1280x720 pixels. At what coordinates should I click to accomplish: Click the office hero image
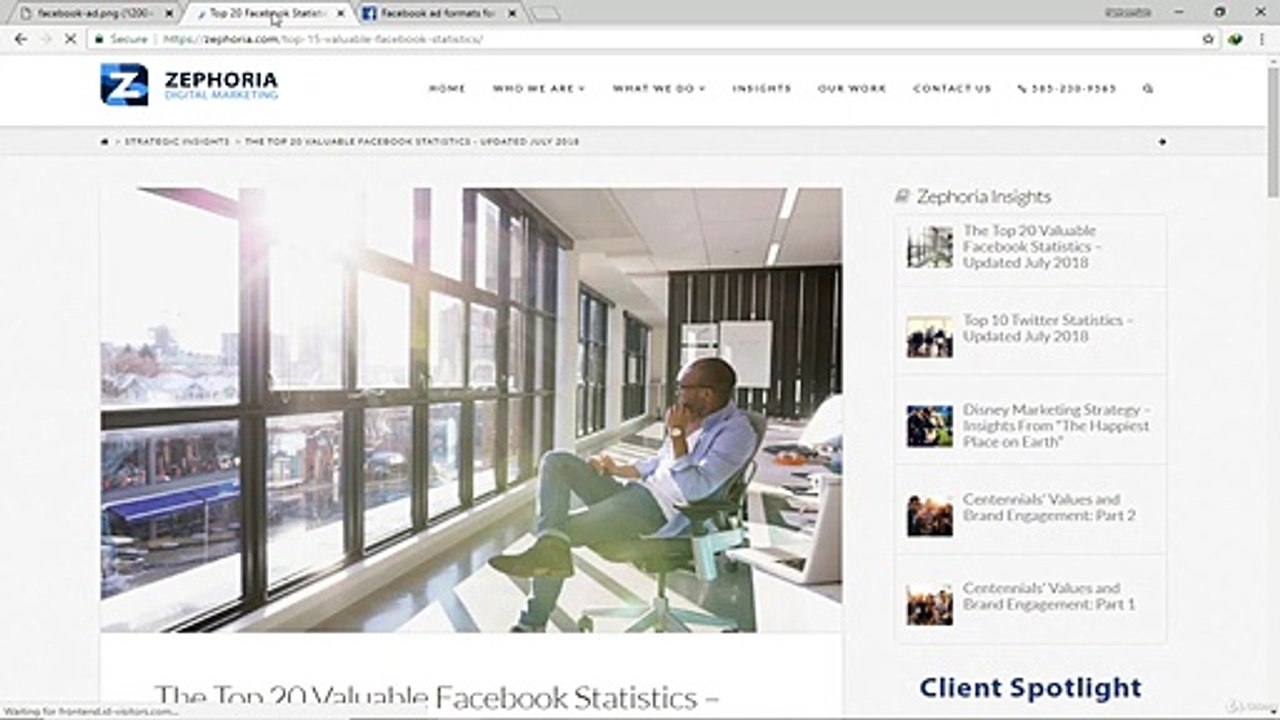click(x=471, y=410)
